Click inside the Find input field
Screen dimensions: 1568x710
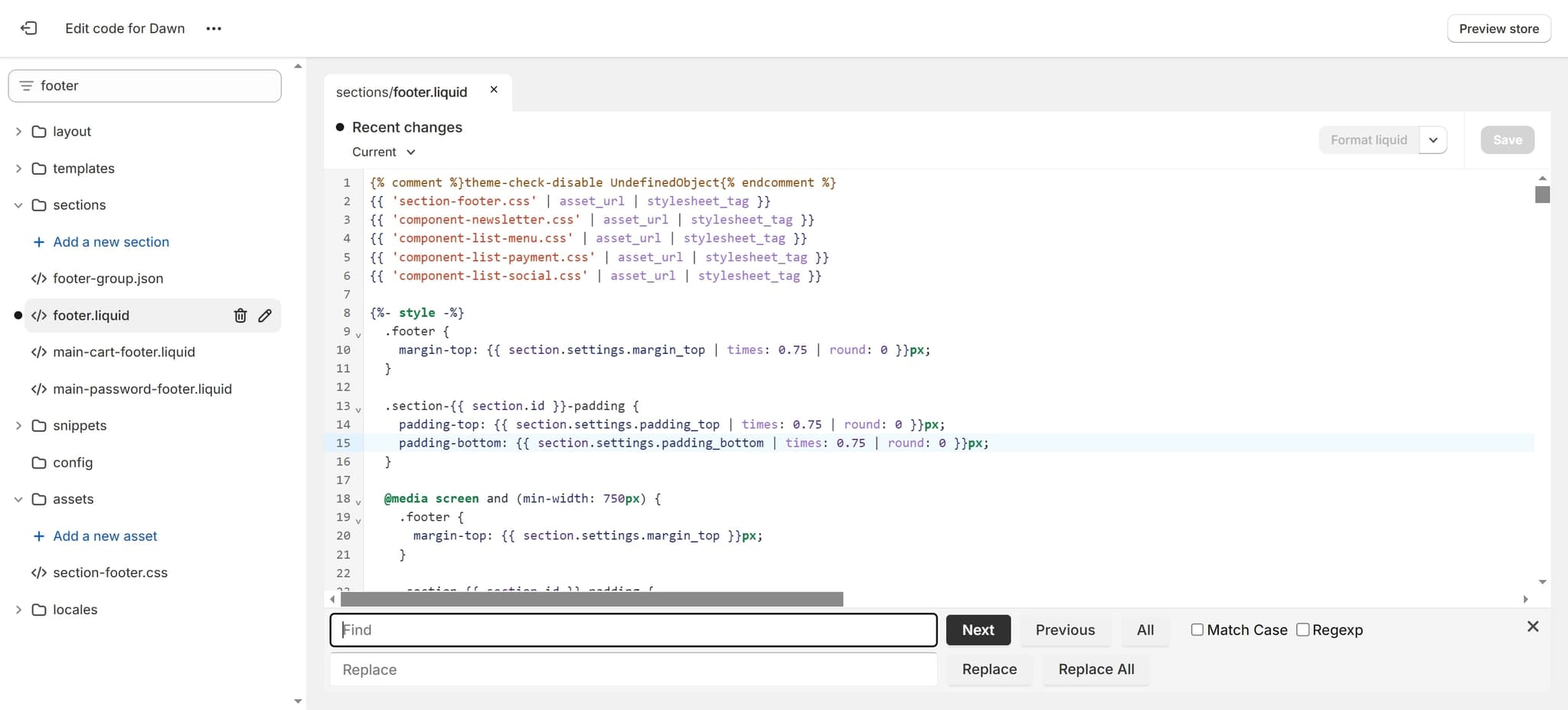632,630
